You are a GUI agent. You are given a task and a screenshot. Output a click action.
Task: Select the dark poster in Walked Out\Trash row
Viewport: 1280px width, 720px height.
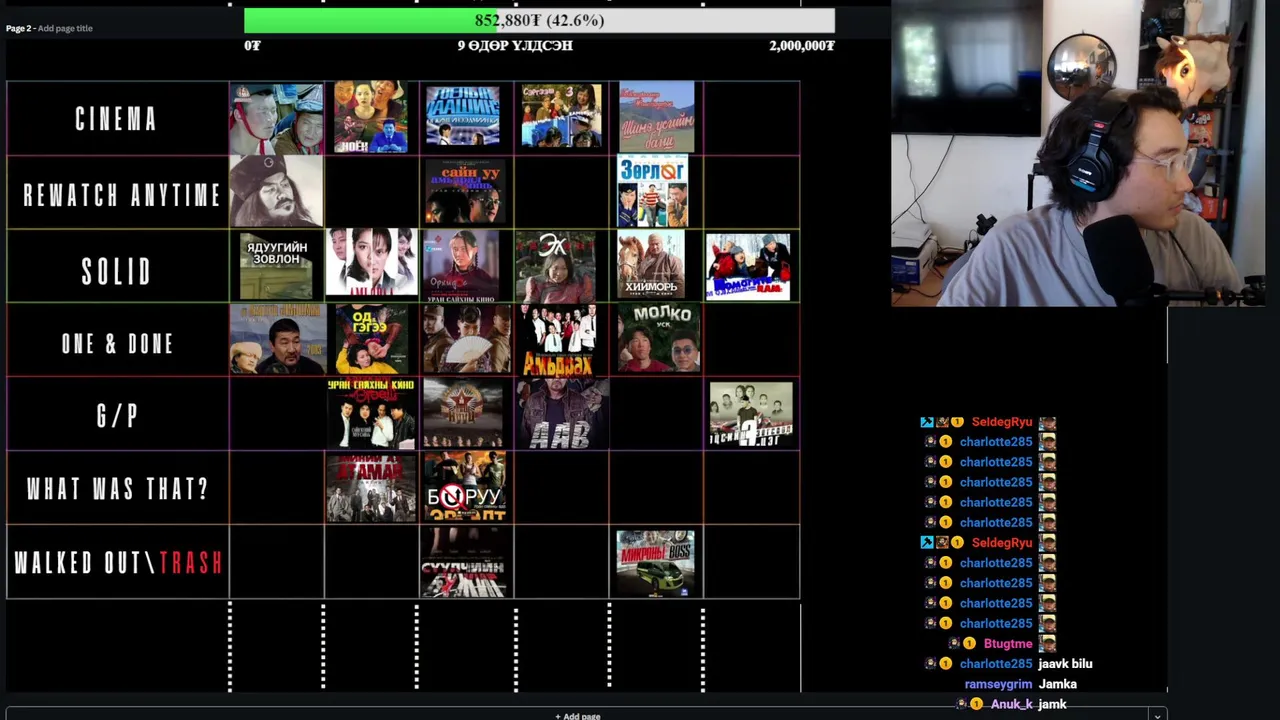[x=465, y=562]
